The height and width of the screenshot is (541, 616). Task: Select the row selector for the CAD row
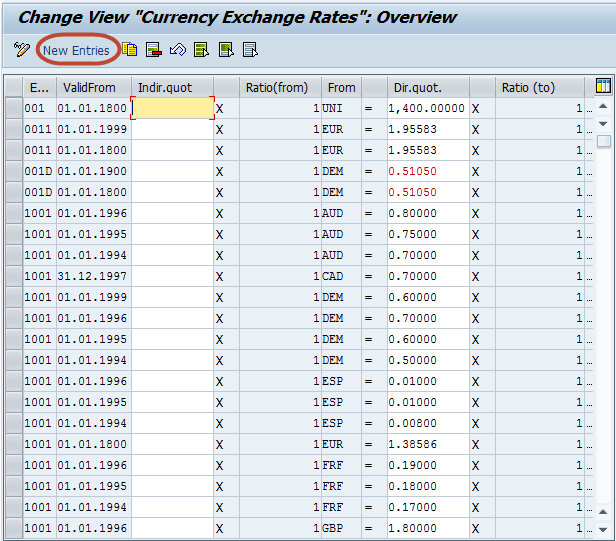point(13,276)
